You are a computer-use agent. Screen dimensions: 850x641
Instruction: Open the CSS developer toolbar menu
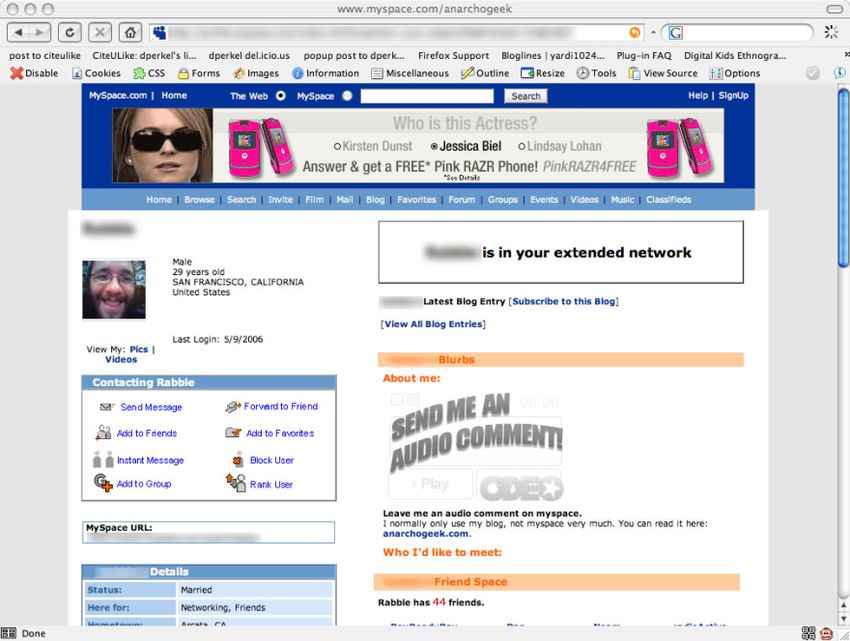(x=149, y=73)
